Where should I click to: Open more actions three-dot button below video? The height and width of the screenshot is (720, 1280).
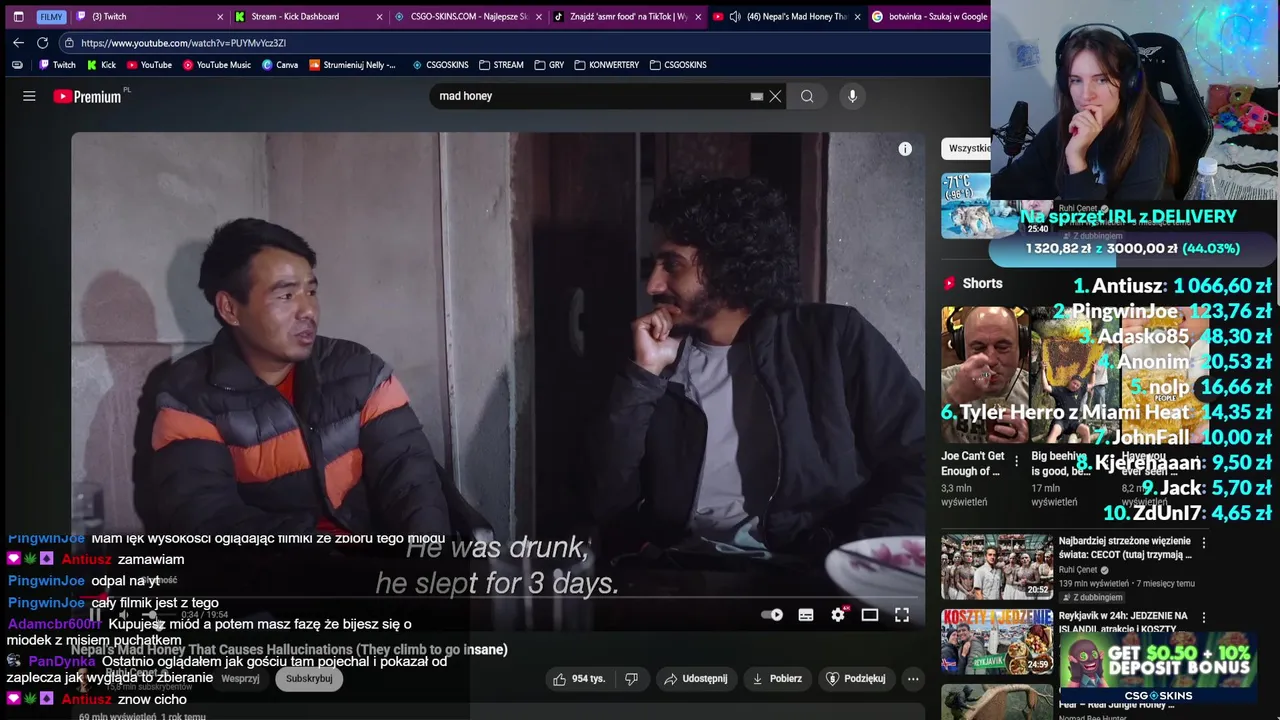pyautogui.click(x=913, y=678)
